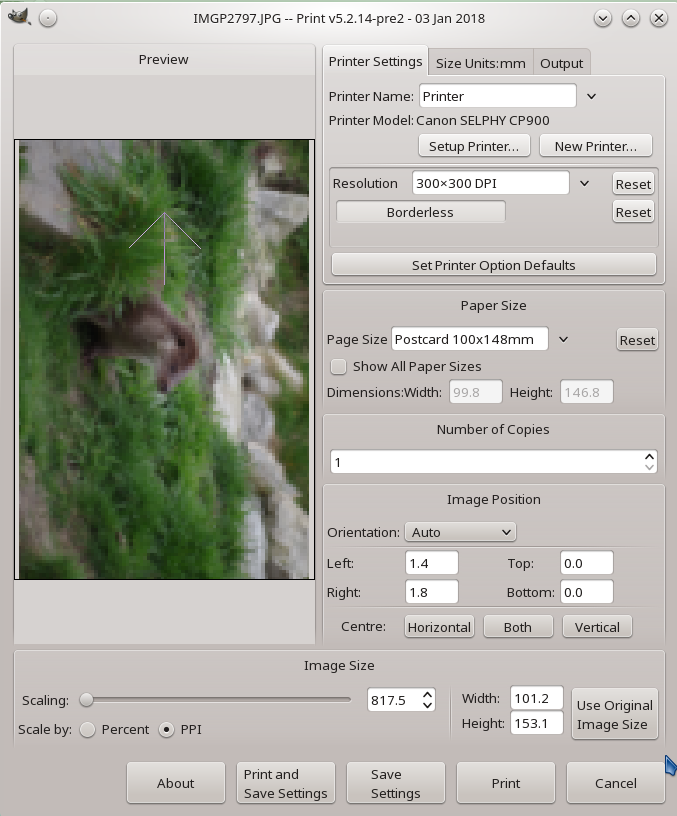Click the pin window button in title bar
This screenshot has width=677, height=816.
click(48, 18)
